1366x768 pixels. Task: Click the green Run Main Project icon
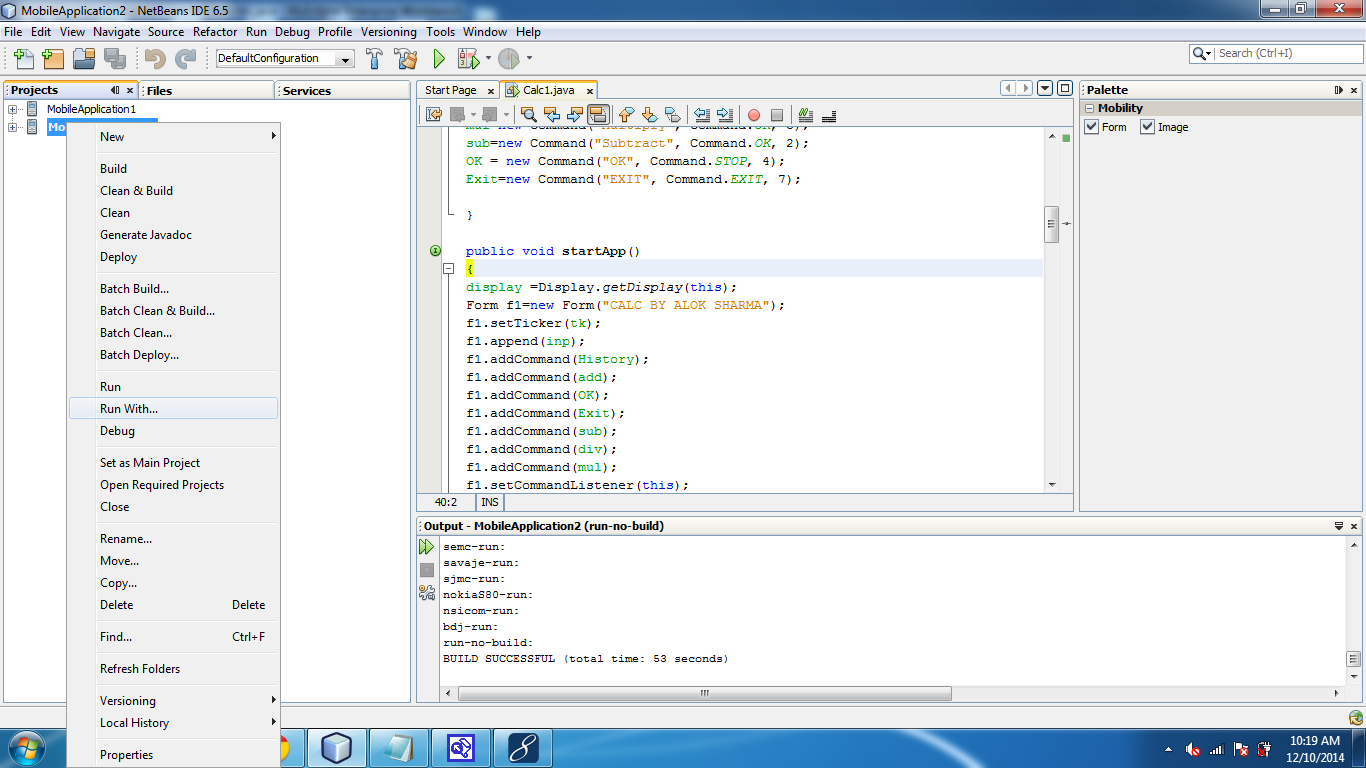[x=439, y=59]
